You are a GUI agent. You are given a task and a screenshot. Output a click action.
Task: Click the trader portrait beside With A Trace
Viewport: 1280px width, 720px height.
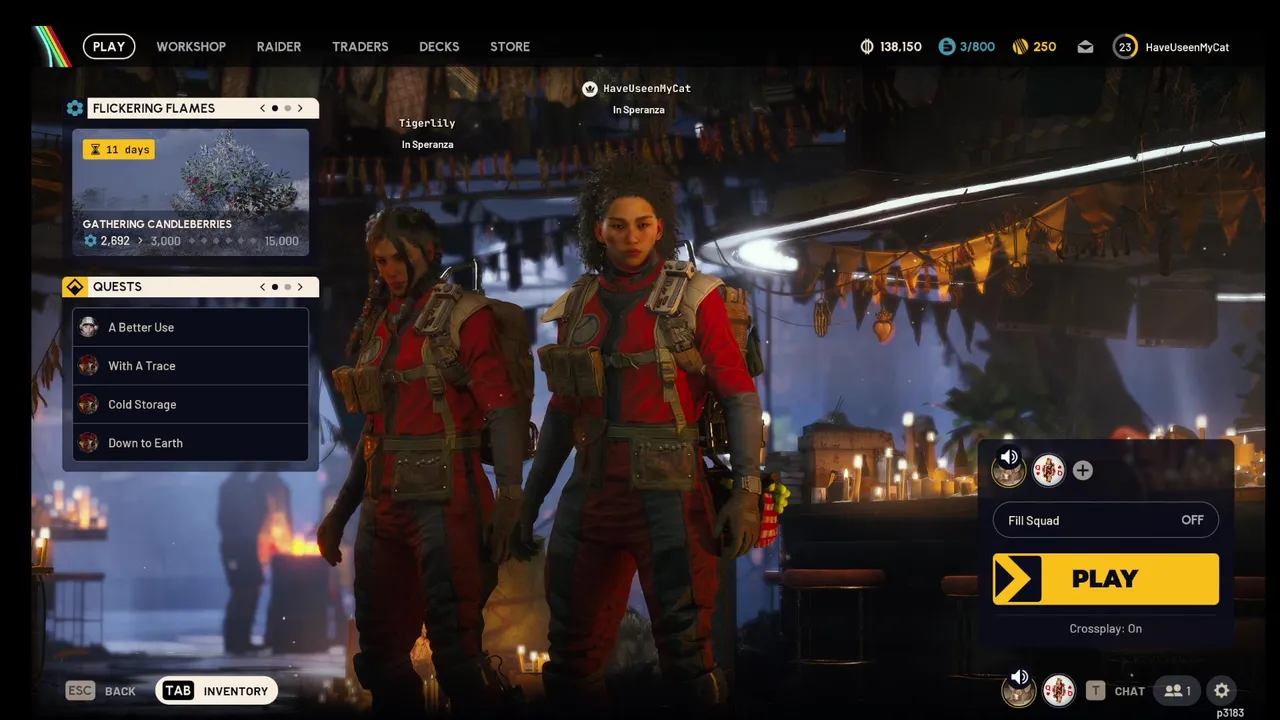pos(88,366)
